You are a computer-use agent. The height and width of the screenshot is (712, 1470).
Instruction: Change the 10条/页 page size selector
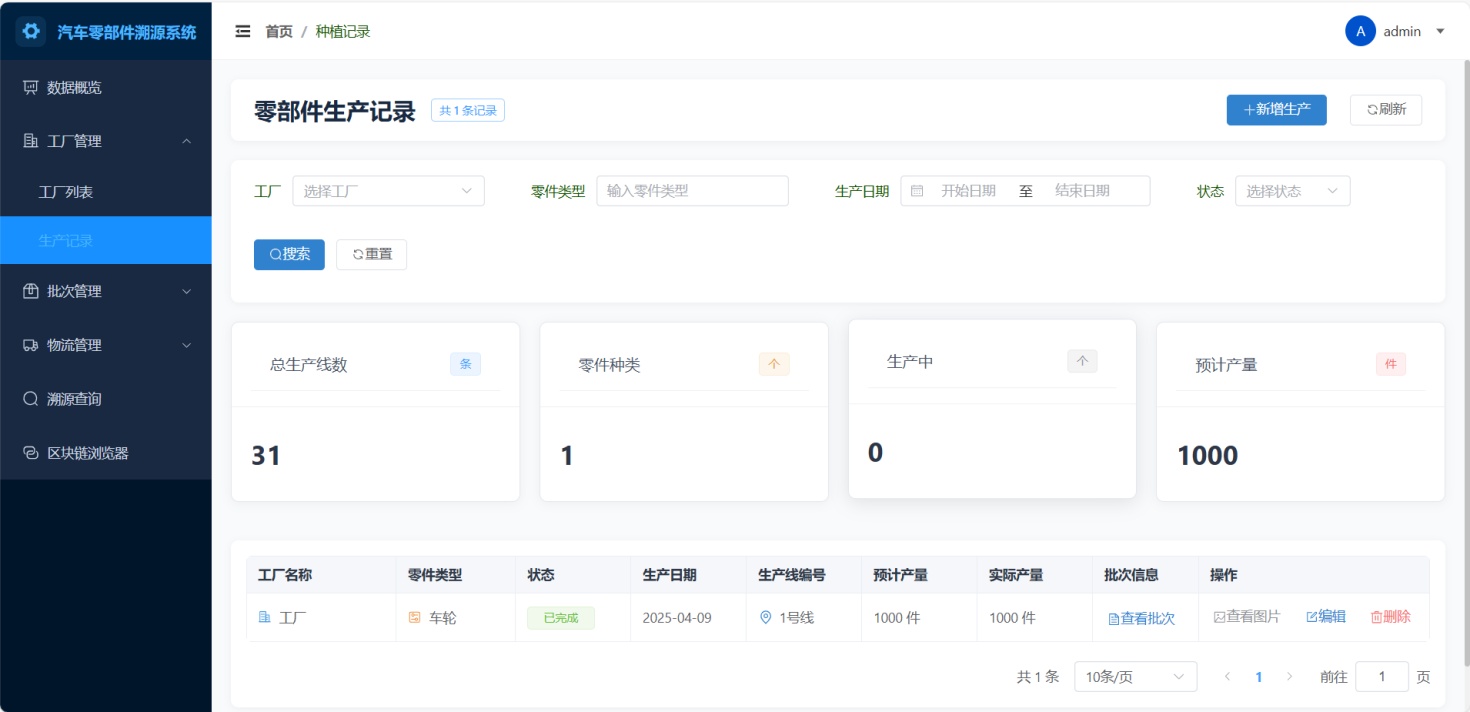point(1135,677)
